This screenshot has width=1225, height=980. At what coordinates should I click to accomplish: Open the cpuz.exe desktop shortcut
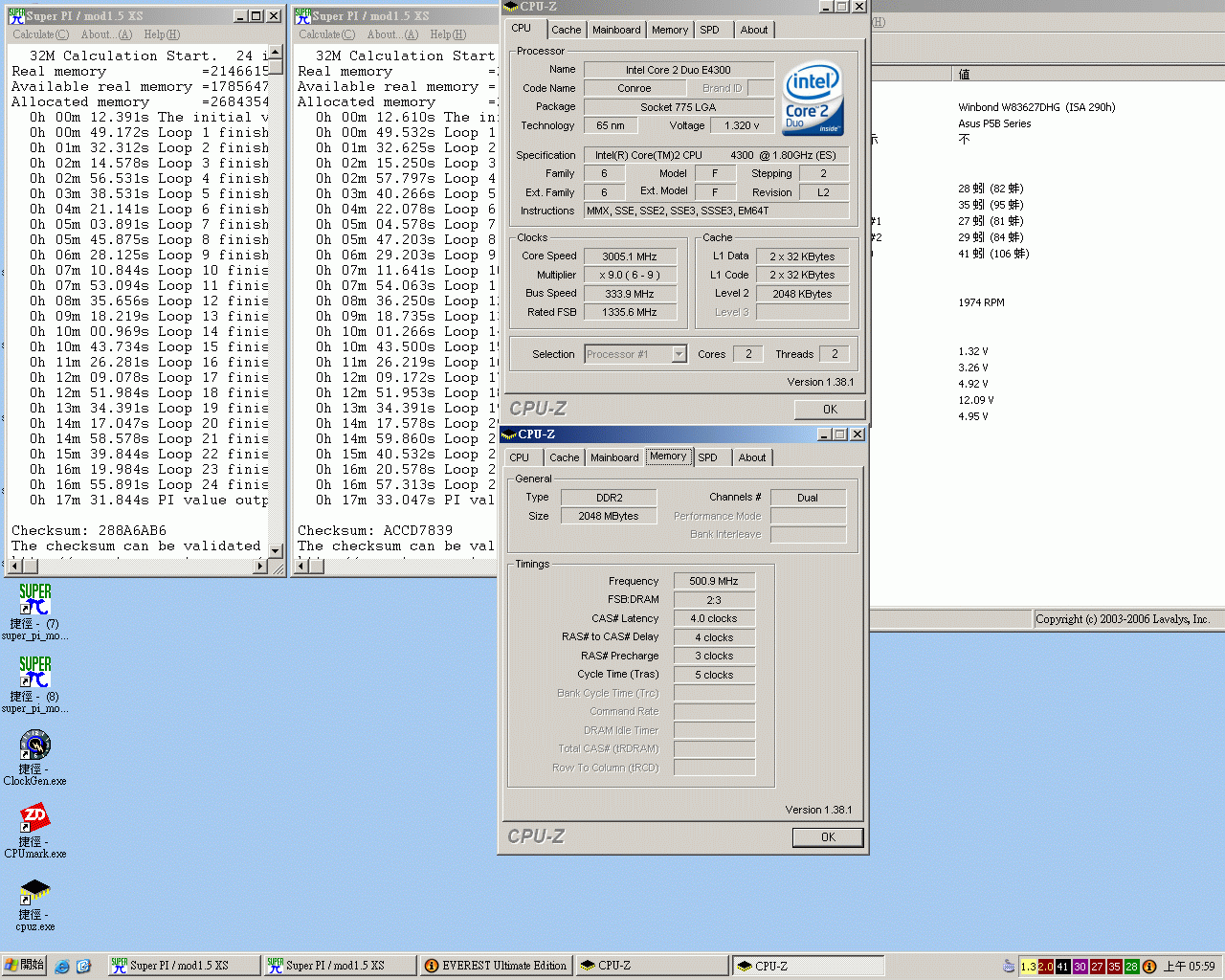point(35,902)
